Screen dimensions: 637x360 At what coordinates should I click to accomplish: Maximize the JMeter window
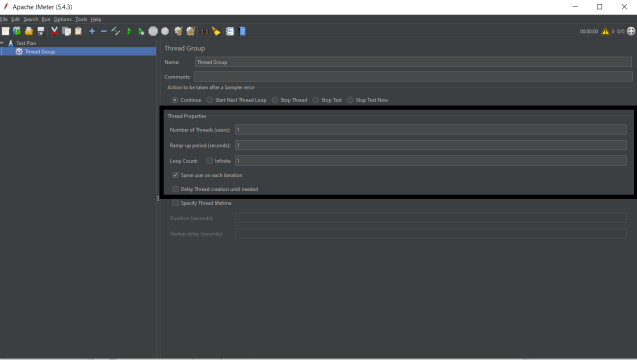tap(599, 7)
